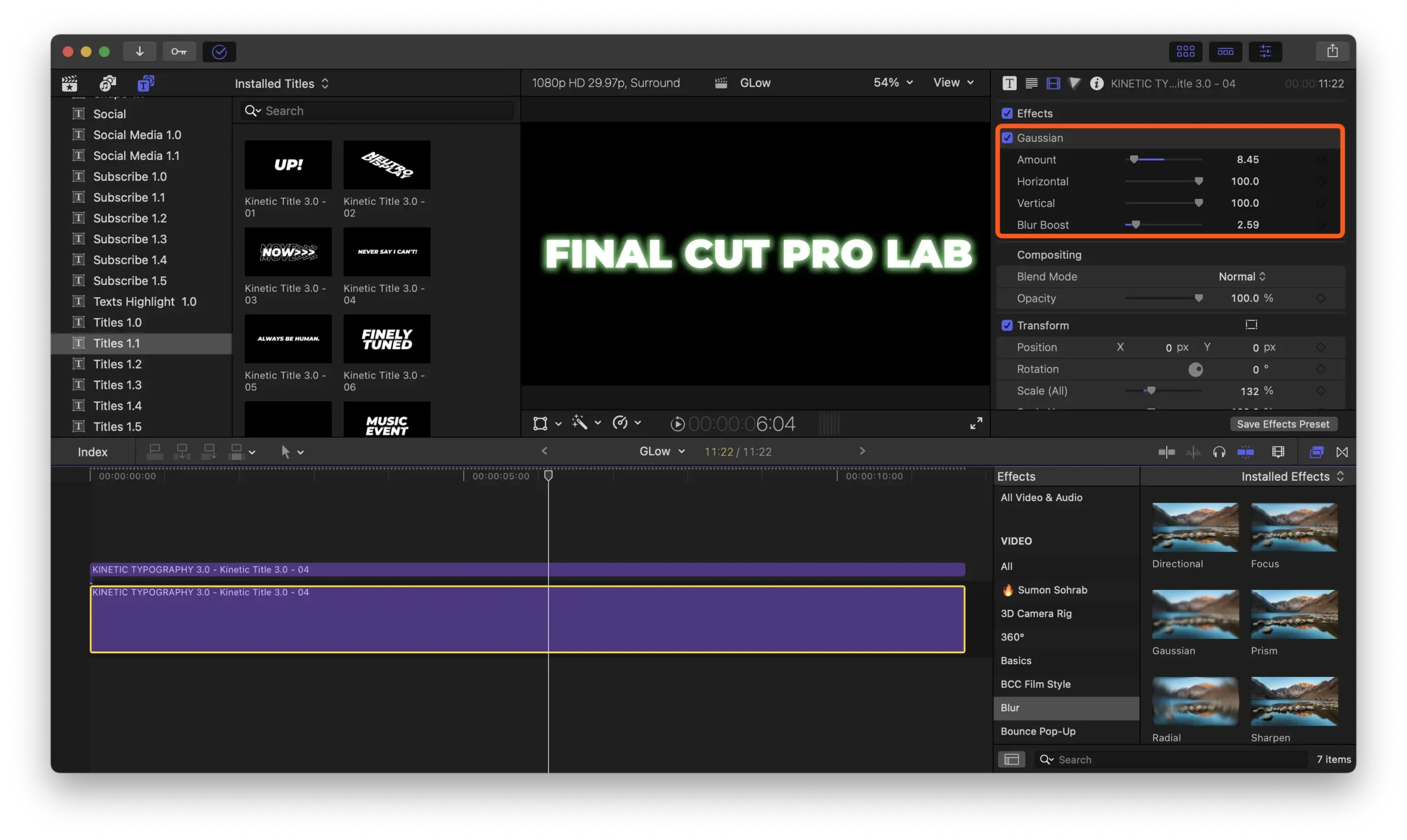Screen dimensions: 1407x840
Task: Open the Title inspector T icon
Action: coord(1009,83)
